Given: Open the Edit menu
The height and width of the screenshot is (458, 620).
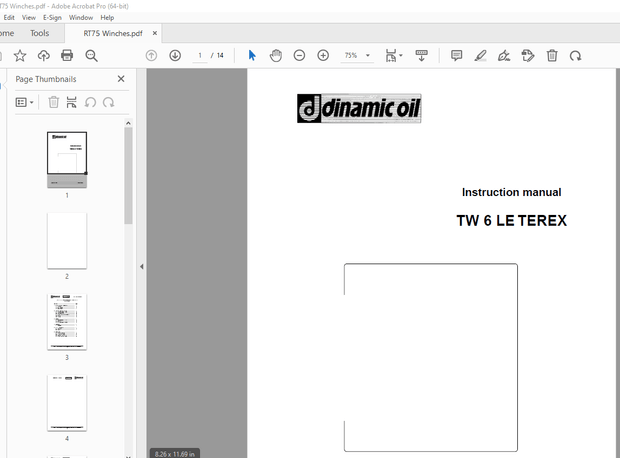Looking at the screenshot, I should point(9,17).
